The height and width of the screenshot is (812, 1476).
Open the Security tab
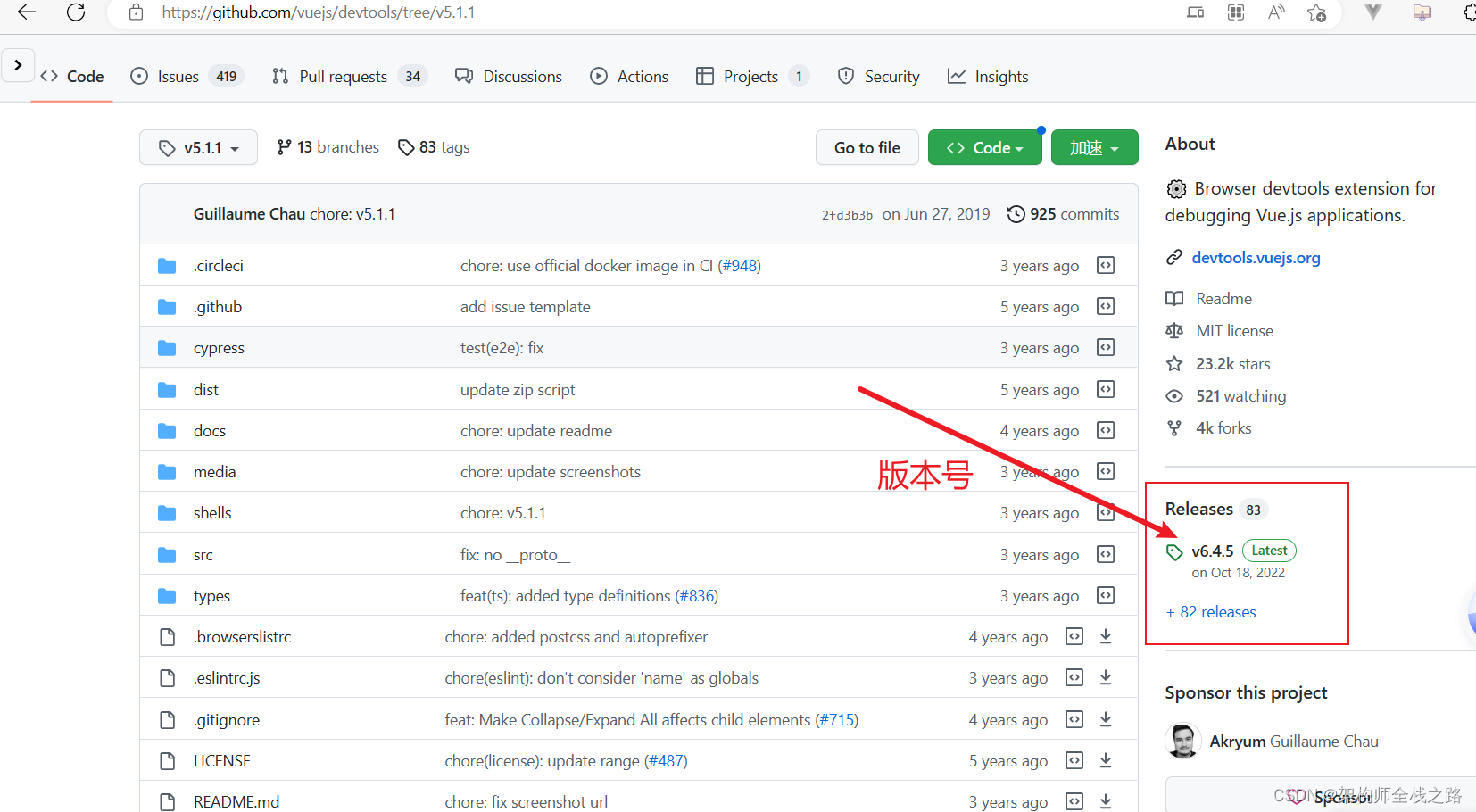coord(879,77)
